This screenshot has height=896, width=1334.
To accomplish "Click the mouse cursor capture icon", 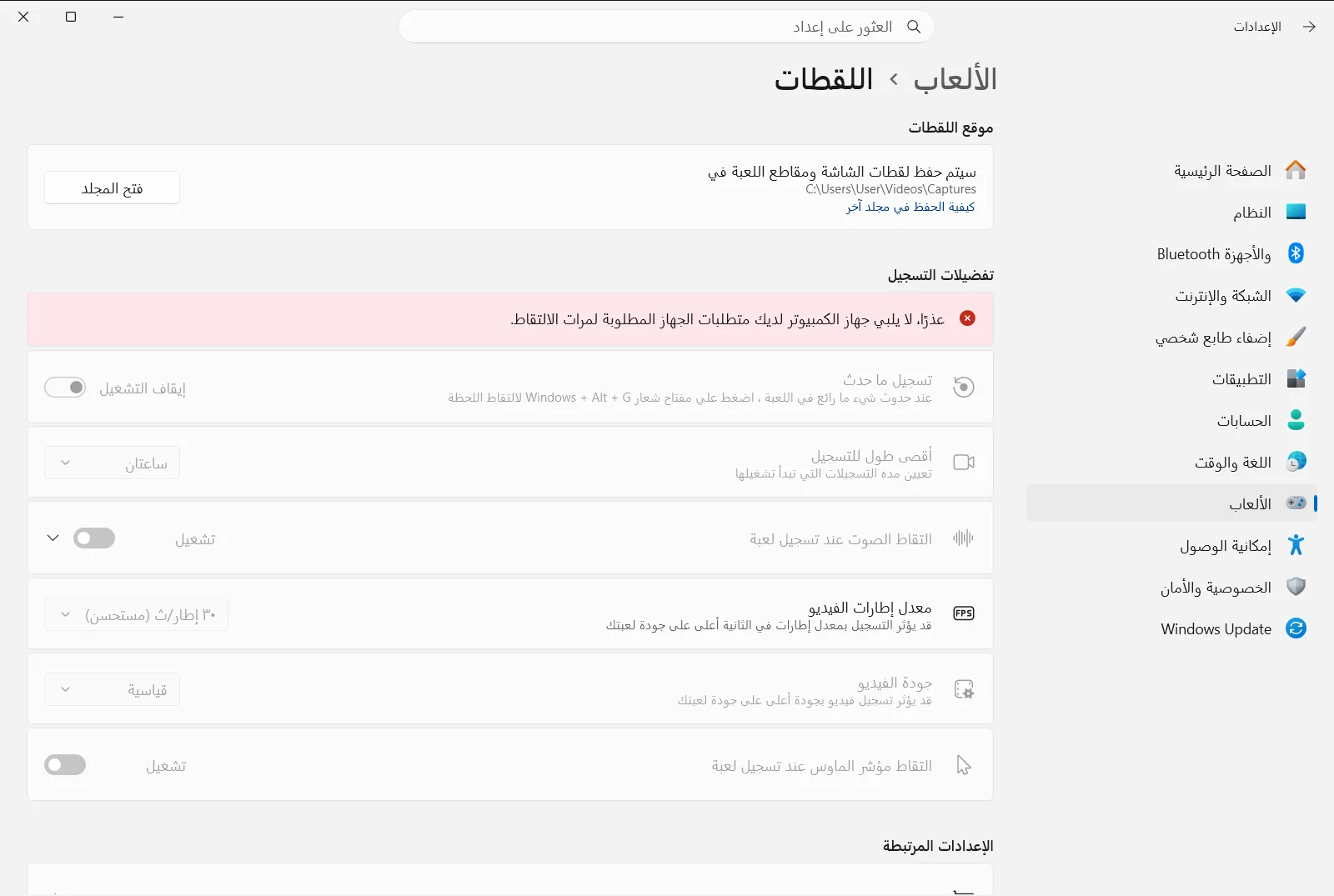I will coord(964,765).
